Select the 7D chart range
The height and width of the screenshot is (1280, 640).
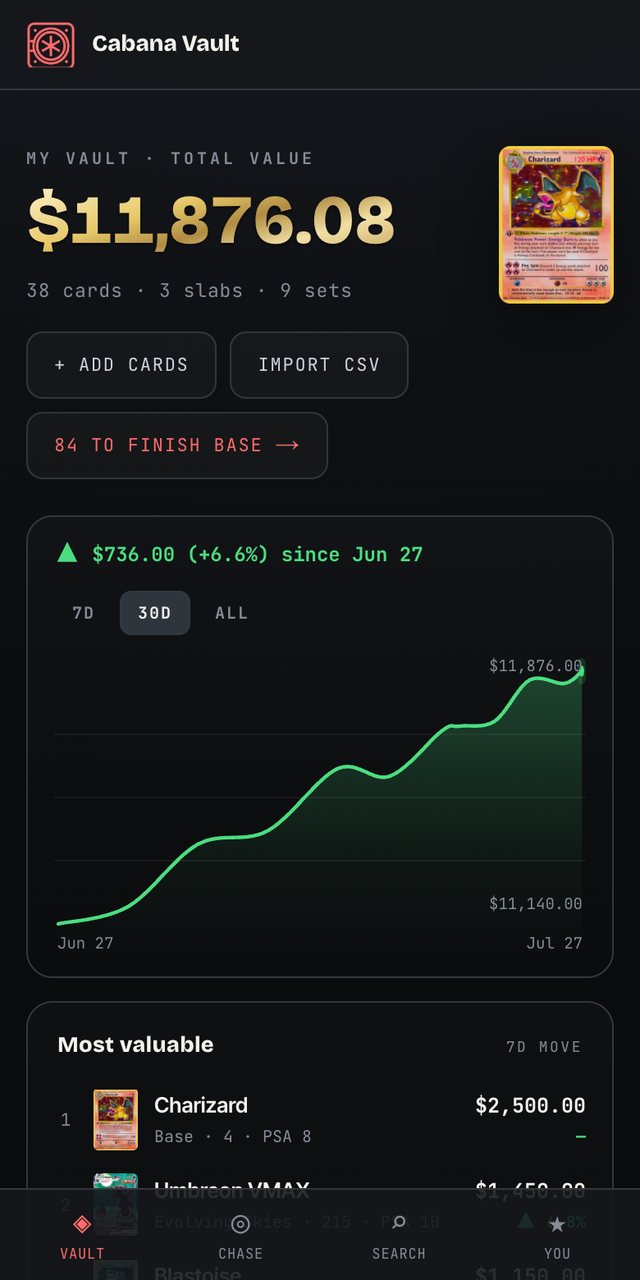83,613
